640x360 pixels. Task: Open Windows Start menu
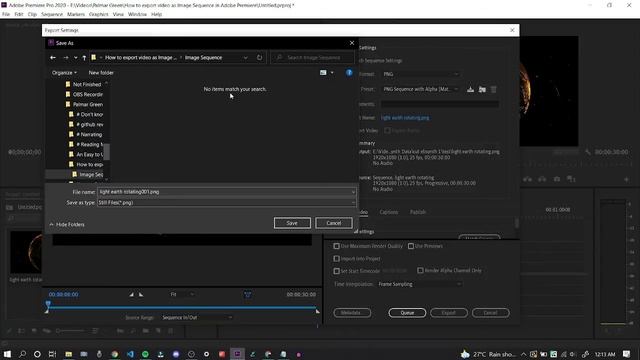(x=7, y=354)
